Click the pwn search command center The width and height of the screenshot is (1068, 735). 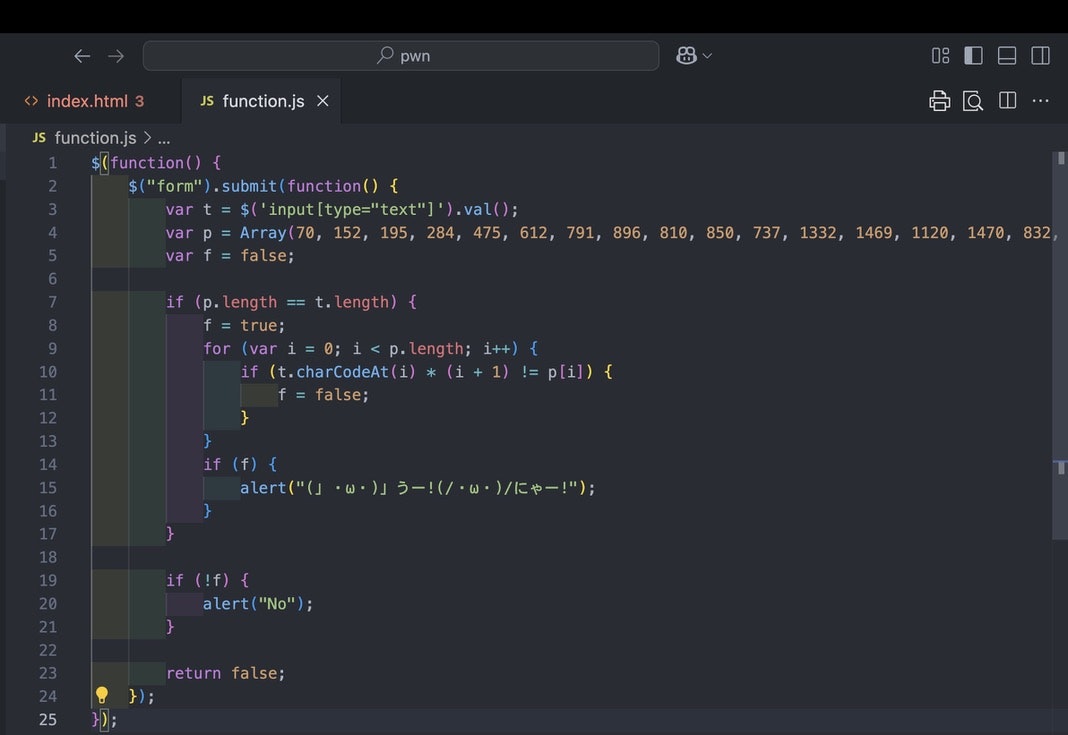[400, 56]
